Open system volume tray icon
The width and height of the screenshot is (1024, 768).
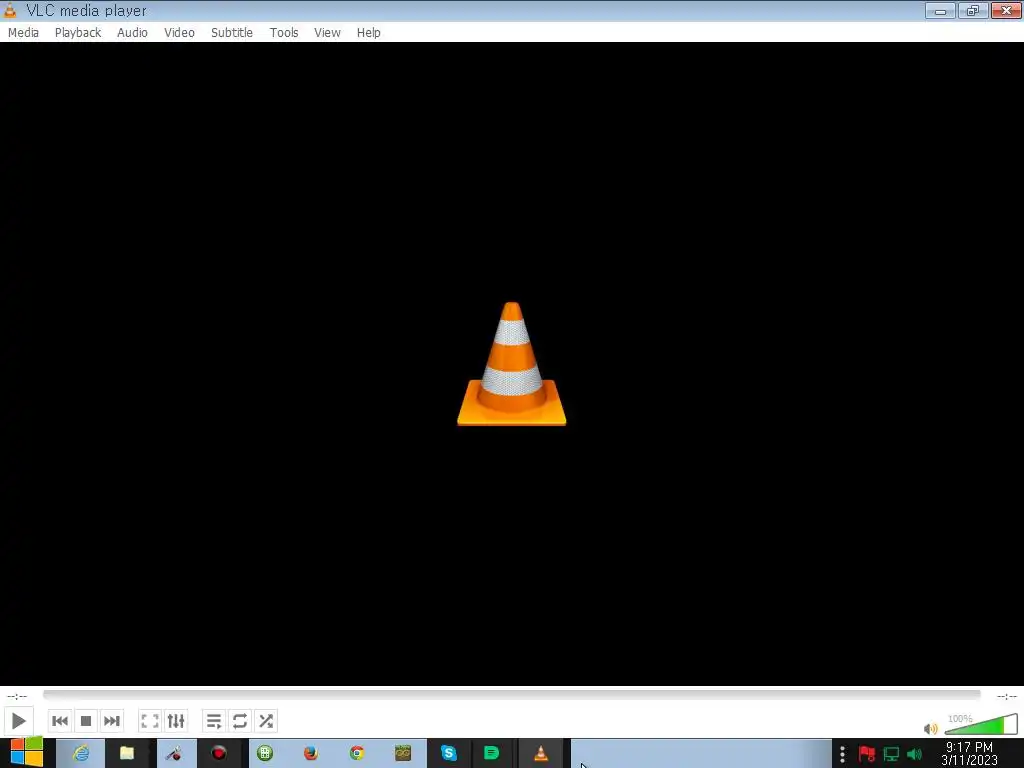915,754
